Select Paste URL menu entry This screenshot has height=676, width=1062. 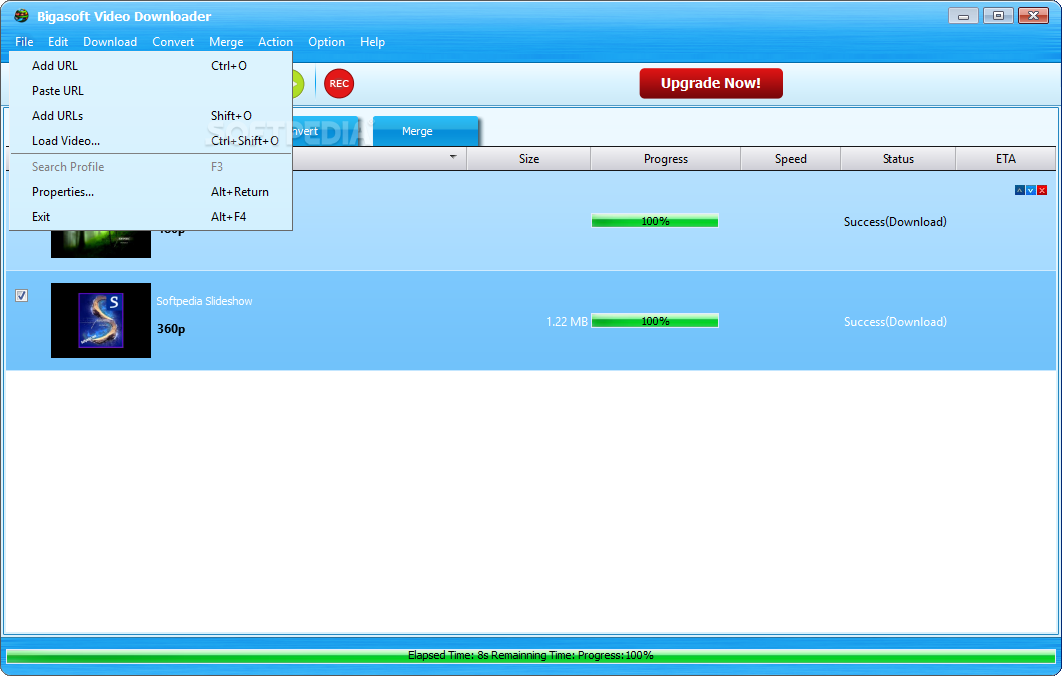coord(150,91)
